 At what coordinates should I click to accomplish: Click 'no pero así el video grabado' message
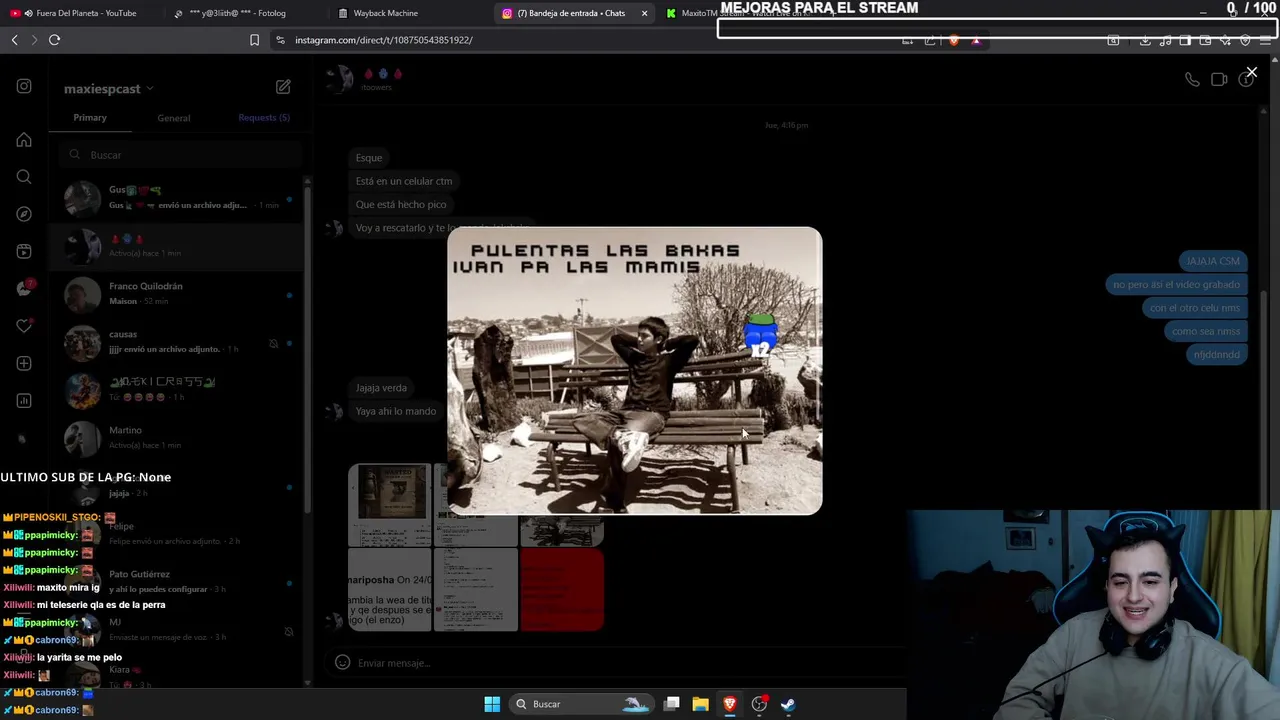click(x=1176, y=284)
